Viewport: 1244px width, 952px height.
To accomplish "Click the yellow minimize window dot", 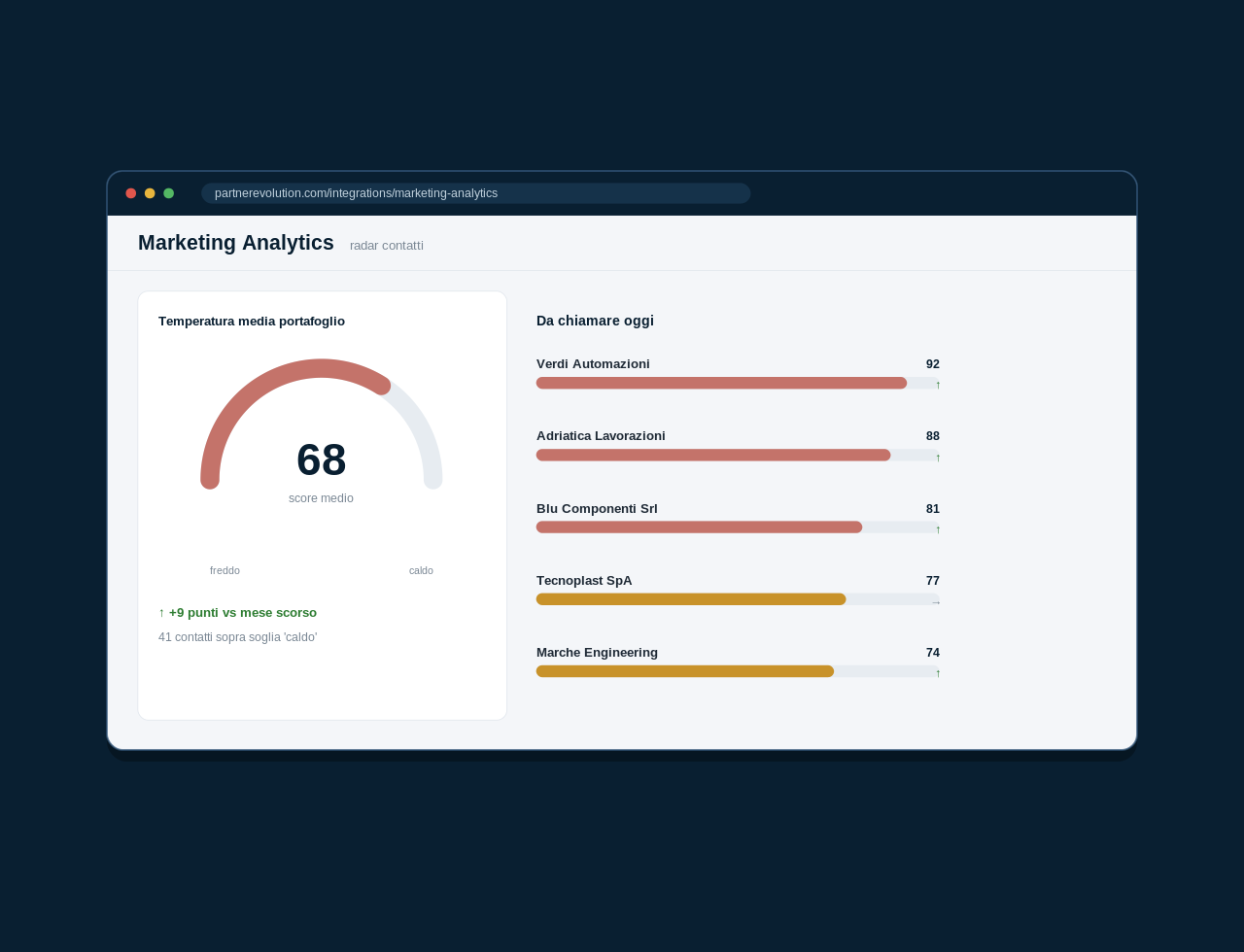I will [150, 193].
